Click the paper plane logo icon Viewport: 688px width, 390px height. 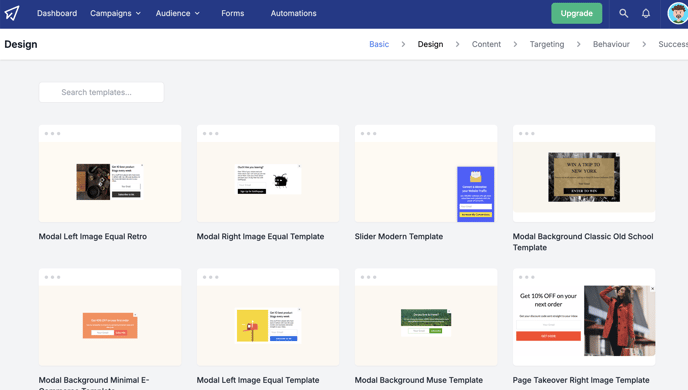click(x=12, y=13)
